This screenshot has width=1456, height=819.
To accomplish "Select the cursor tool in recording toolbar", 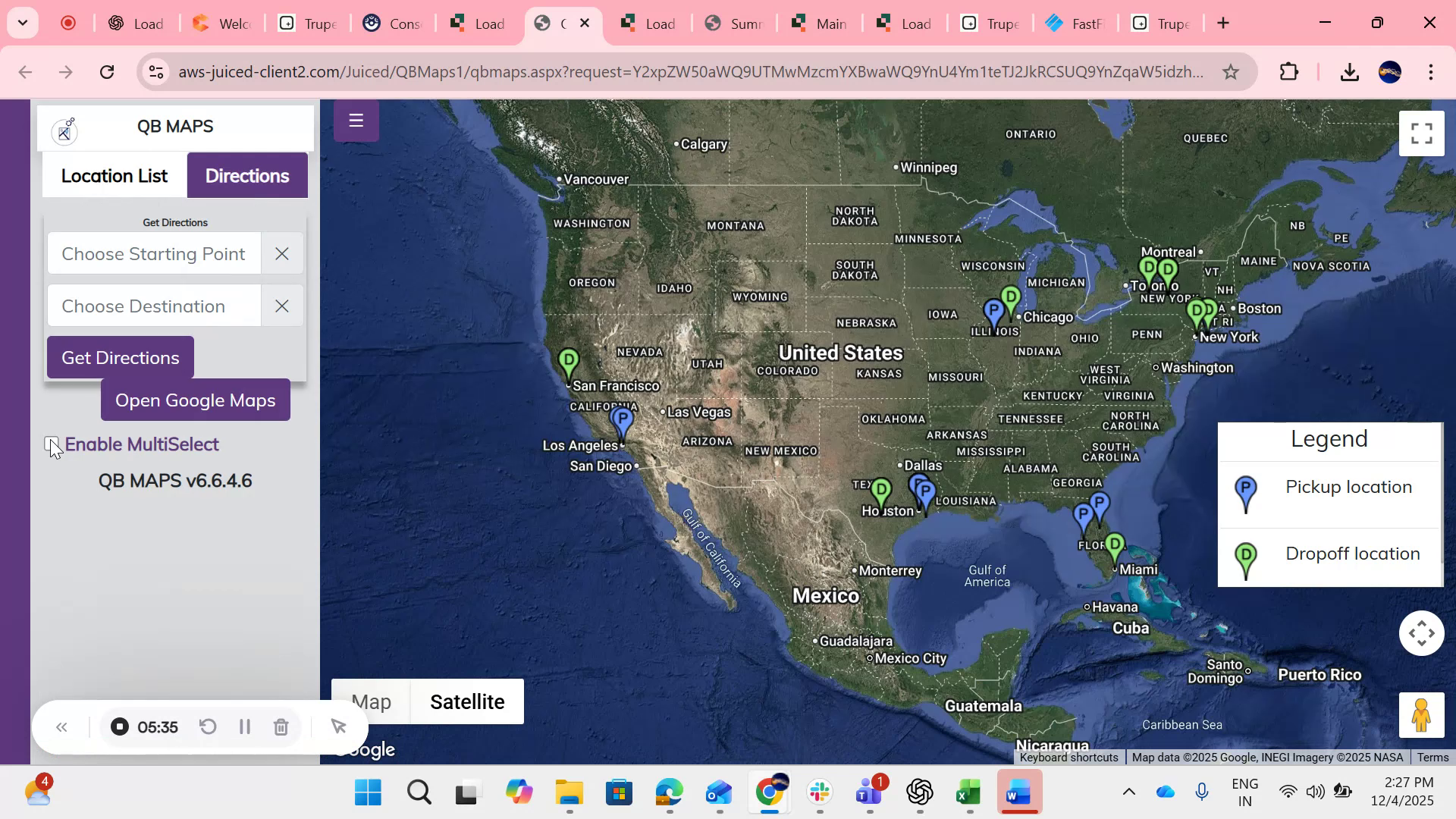I will [x=338, y=726].
